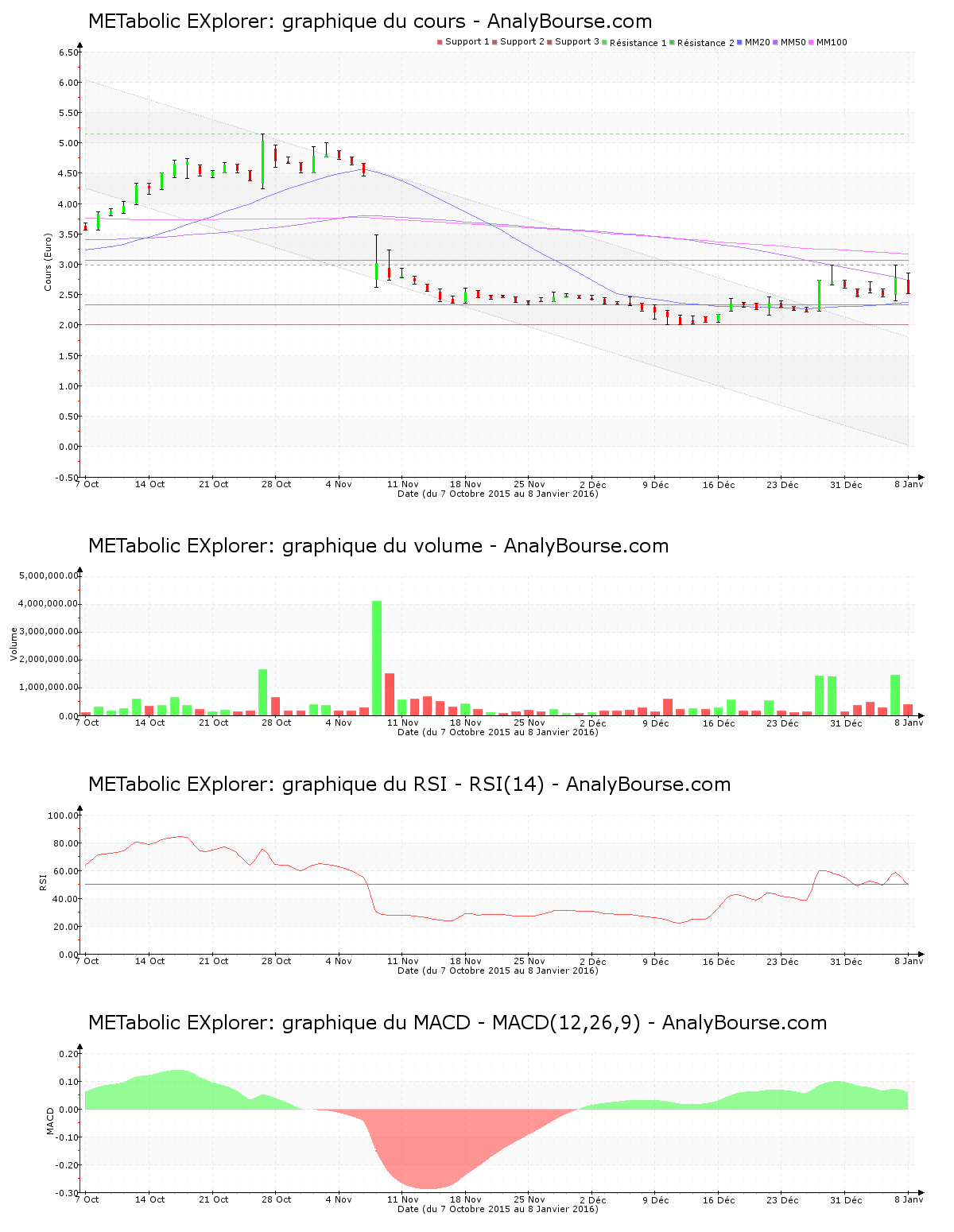Image resolution: width=954 pixels, height=1232 pixels.
Task: Click the '7 Oct' label under price chart
Action: [x=87, y=484]
